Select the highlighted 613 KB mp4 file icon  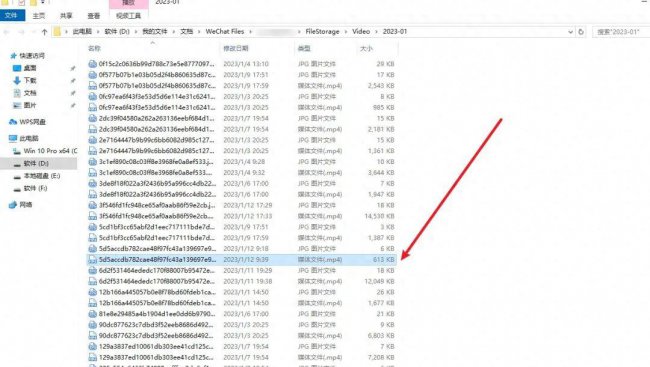[92, 260]
